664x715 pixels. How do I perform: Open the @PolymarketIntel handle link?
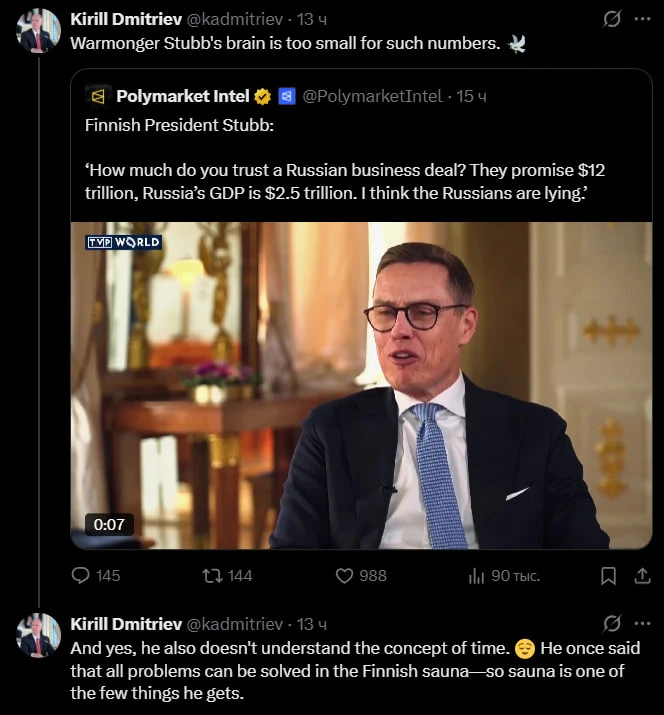[x=371, y=96]
